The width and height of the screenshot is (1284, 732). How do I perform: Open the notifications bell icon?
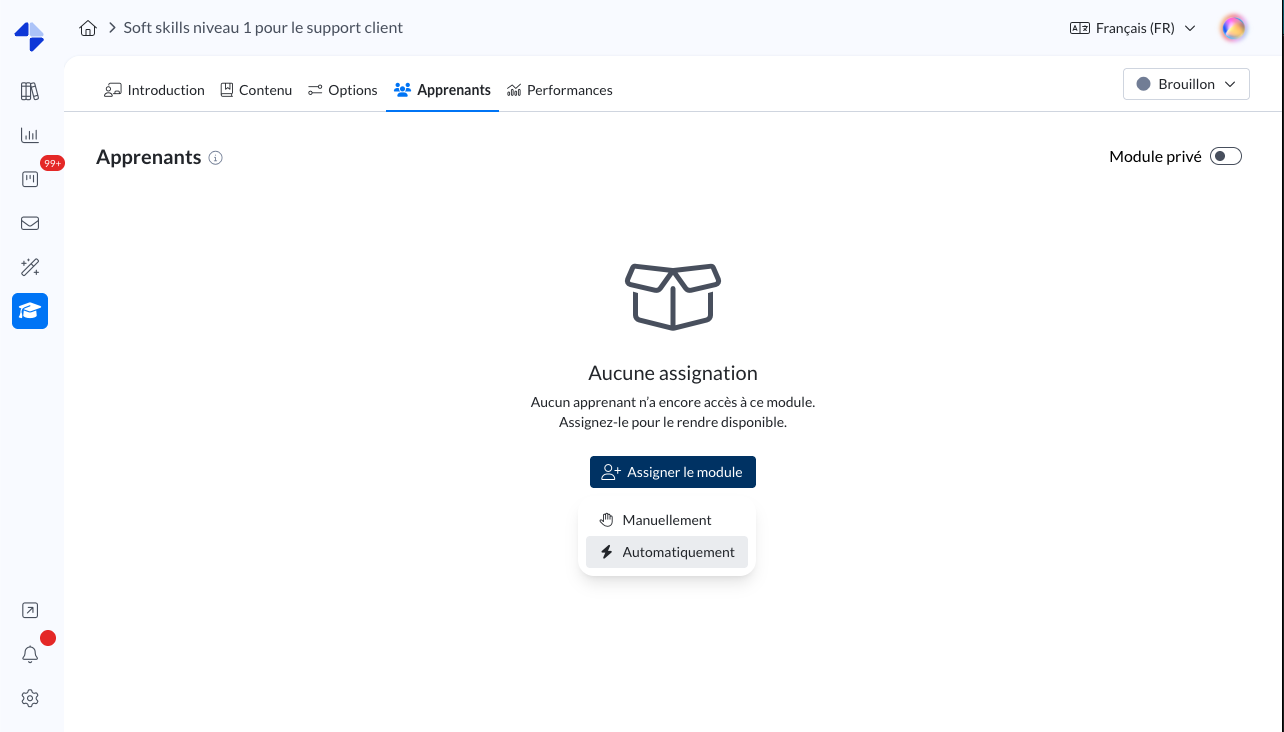point(30,654)
